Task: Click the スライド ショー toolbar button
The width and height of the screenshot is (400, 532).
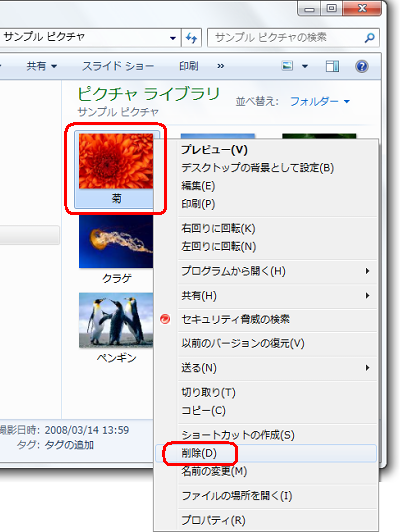Action: 118,66
